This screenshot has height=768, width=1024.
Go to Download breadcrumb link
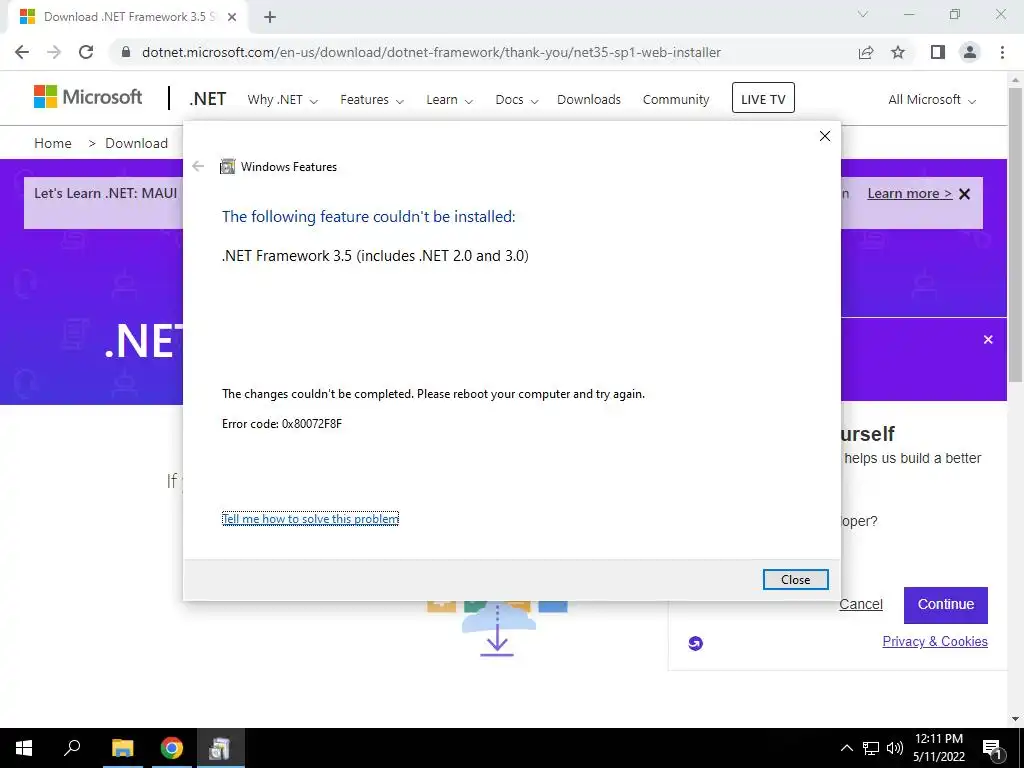(136, 143)
